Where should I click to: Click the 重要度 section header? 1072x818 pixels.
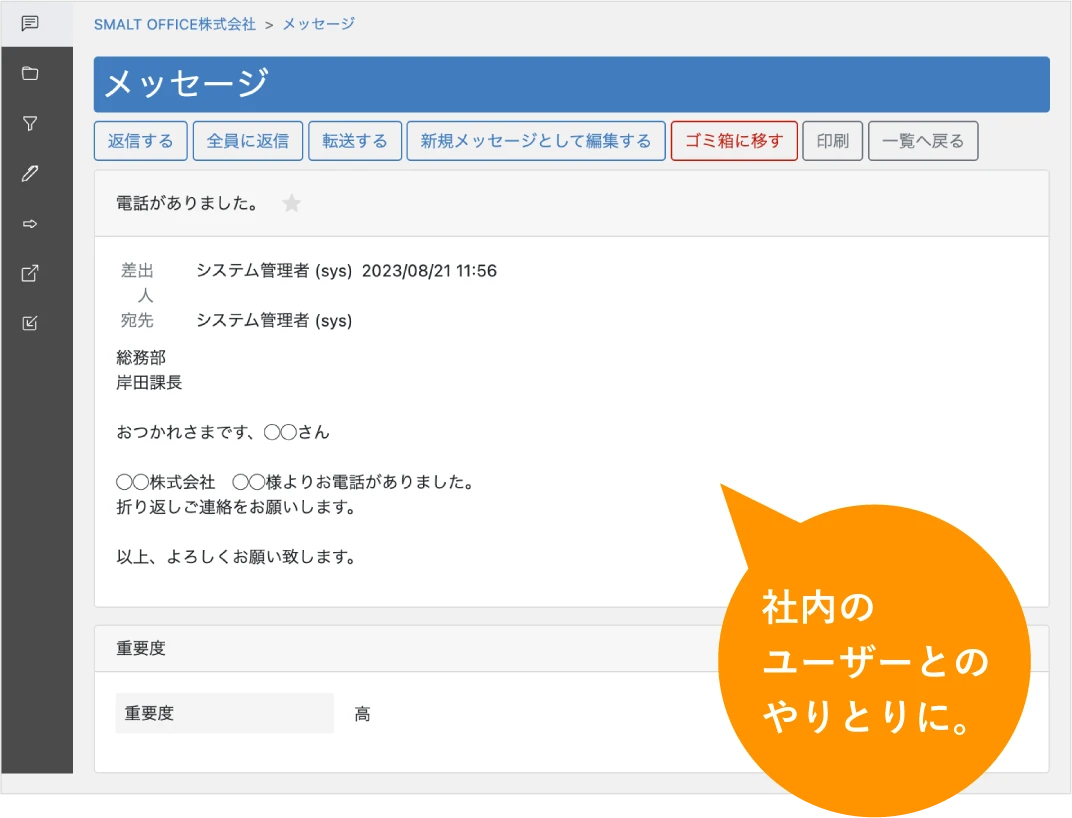click(x=141, y=648)
